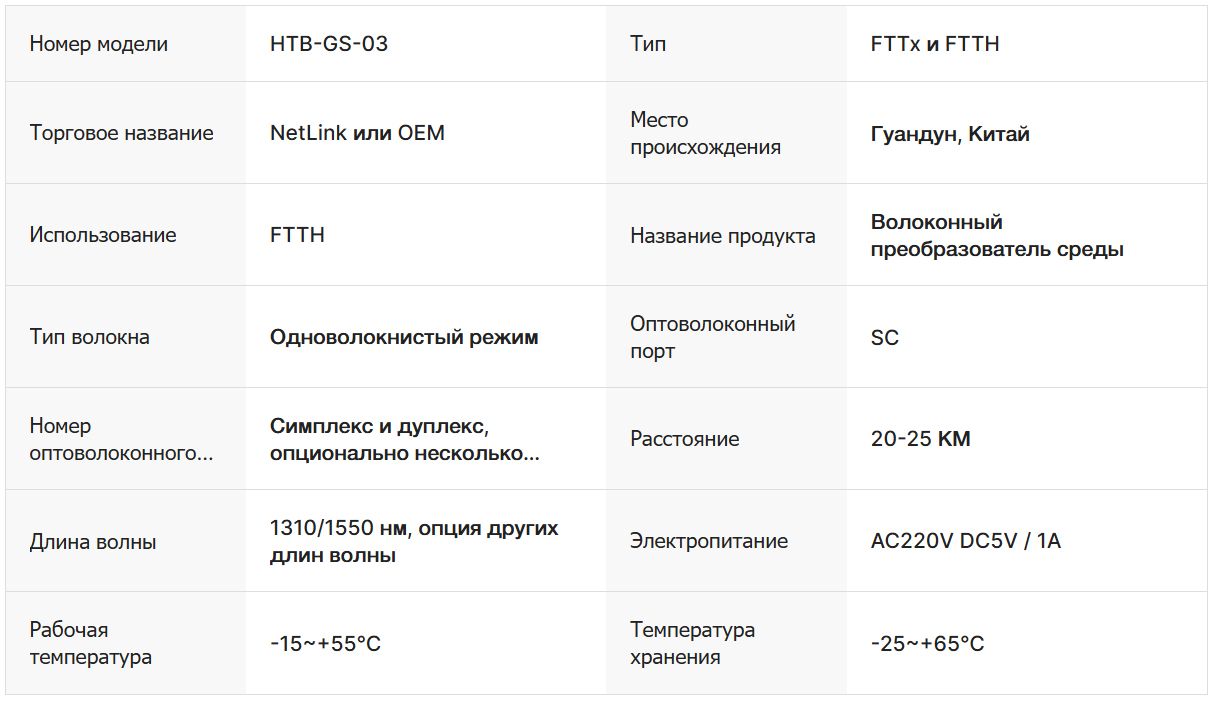Click the "20-25 KM" distance value

[x=920, y=439]
